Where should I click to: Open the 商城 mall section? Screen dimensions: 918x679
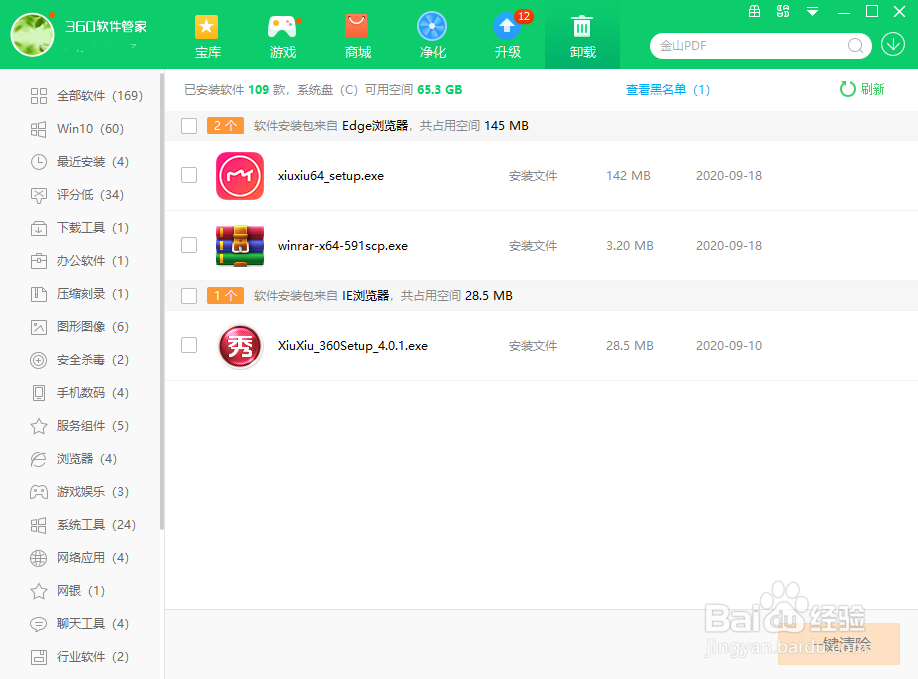coord(357,37)
